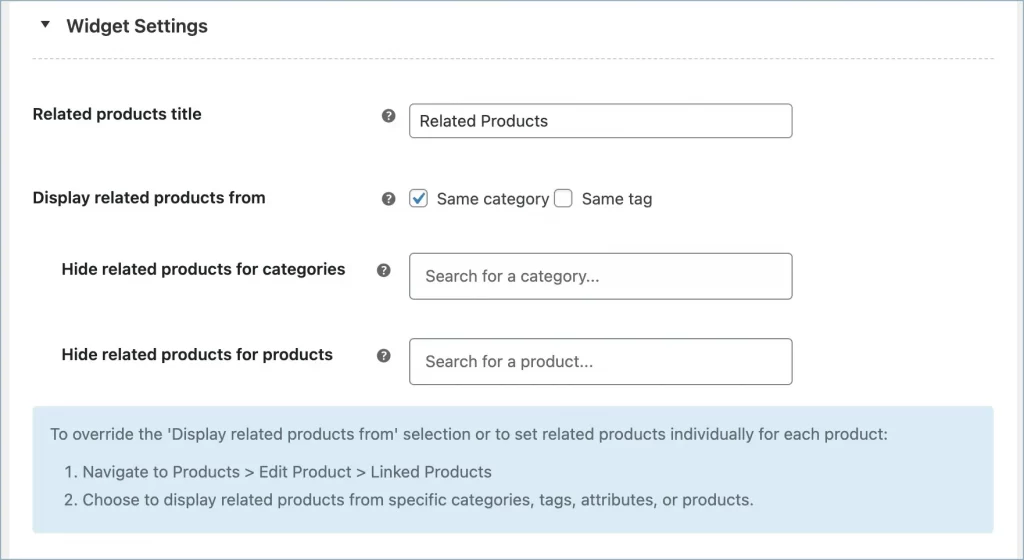Click help icon beside Hide related products for products
Screen dimensions: 1024x560
pos(383,355)
